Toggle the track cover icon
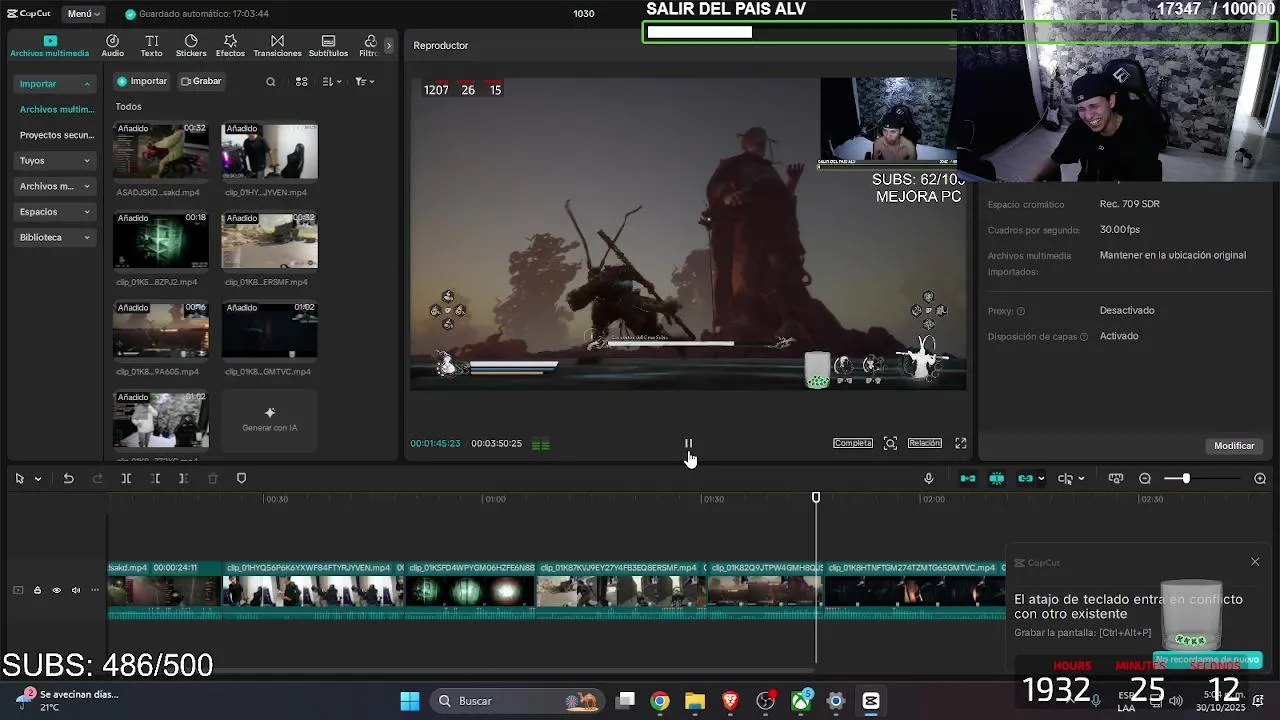This screenshot has width=1280, height=720. coord(18,590)
